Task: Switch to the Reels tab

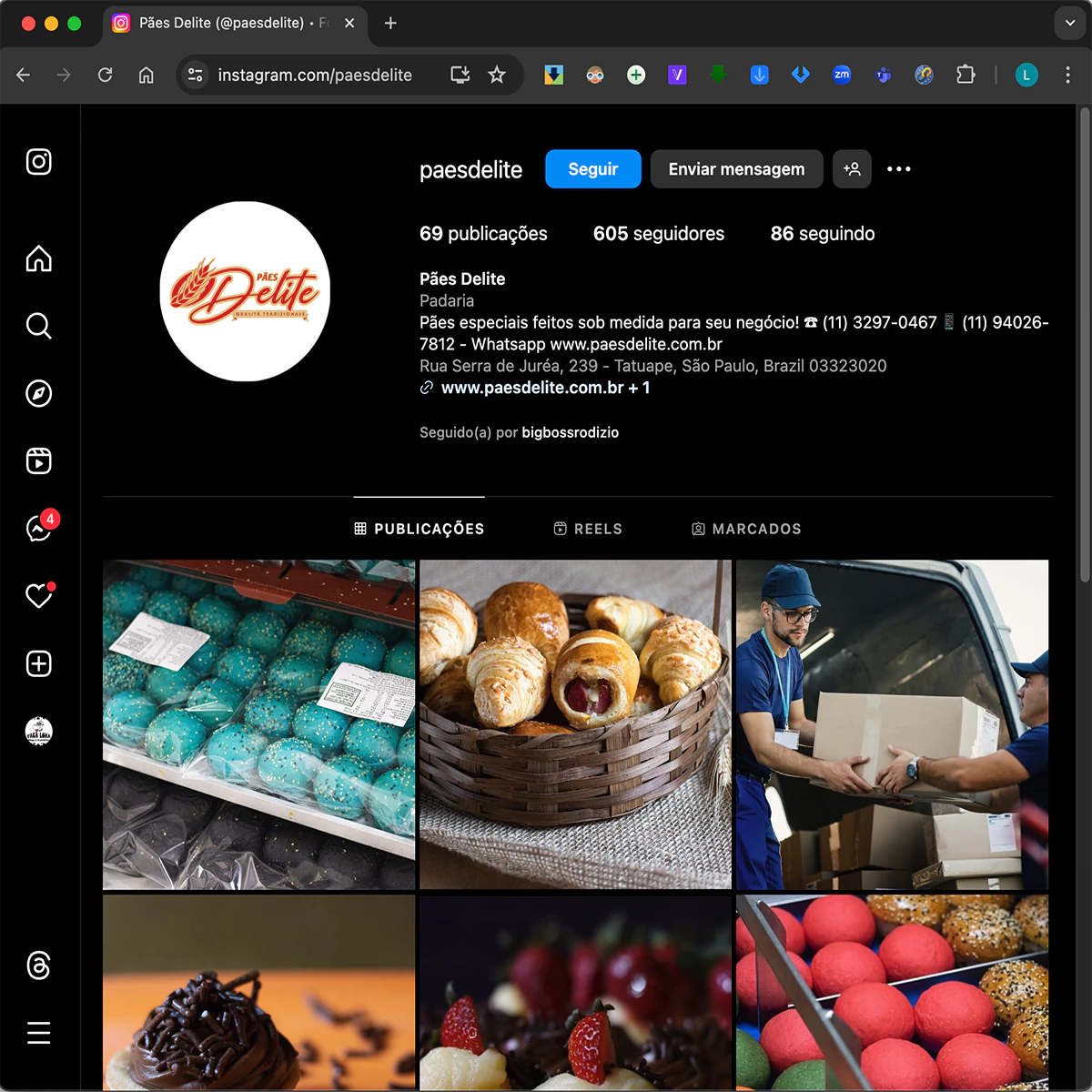Action: click(588, 529)
